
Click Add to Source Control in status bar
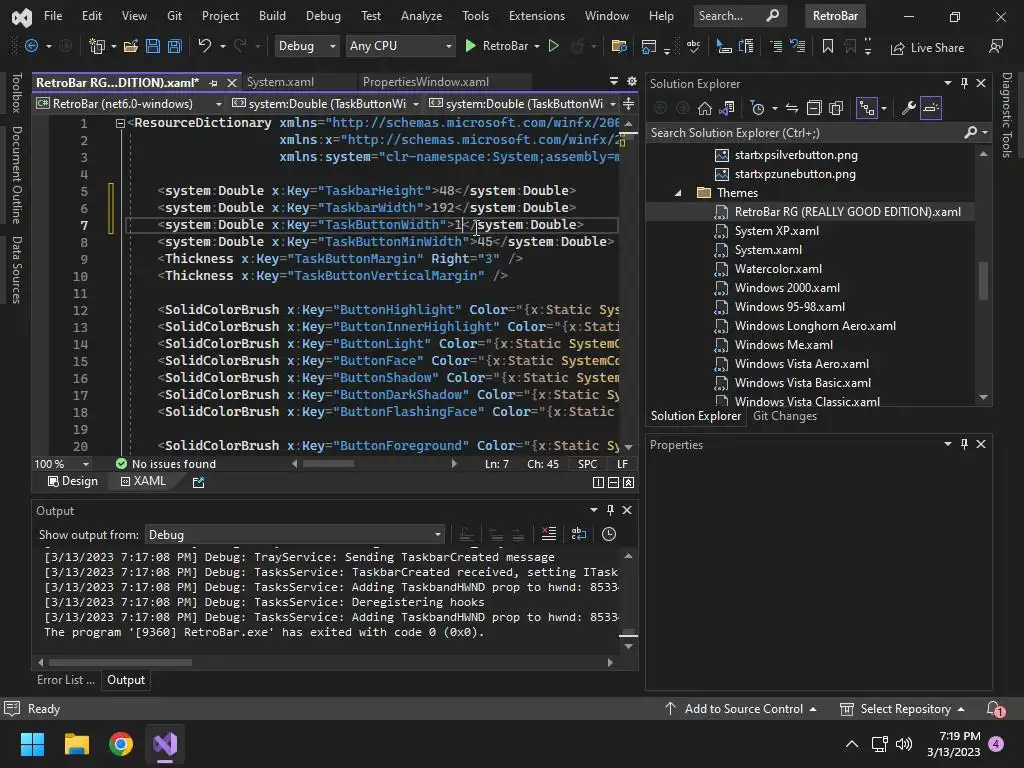[x=741, y=709]
